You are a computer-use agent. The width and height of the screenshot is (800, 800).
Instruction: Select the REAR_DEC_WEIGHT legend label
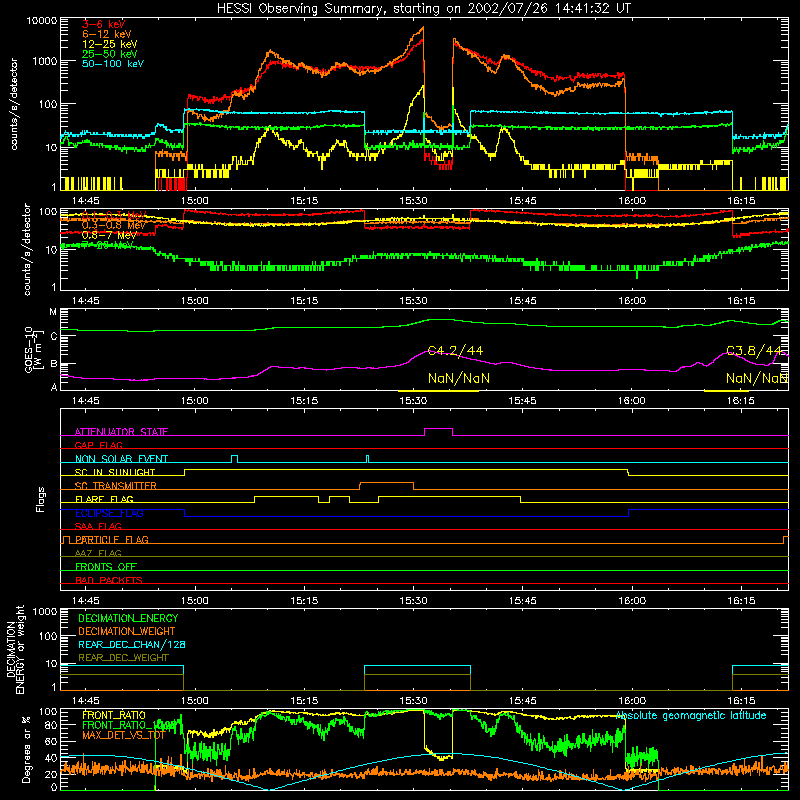(123, 658)
